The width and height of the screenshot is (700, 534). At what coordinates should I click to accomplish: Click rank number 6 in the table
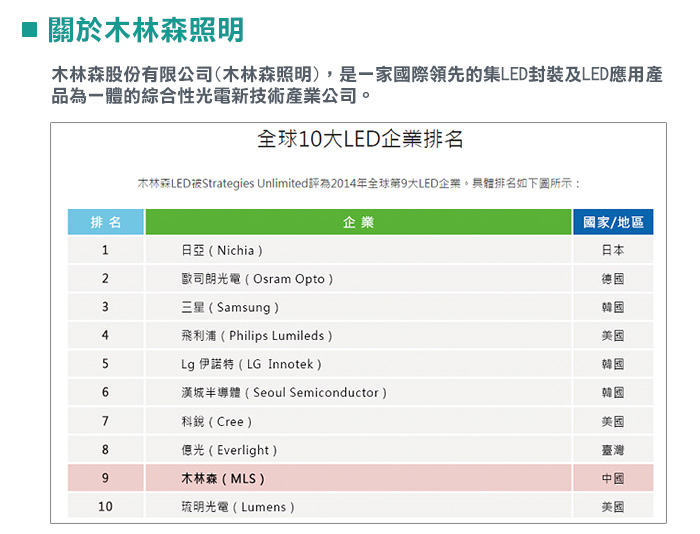(x=105, y=392)
